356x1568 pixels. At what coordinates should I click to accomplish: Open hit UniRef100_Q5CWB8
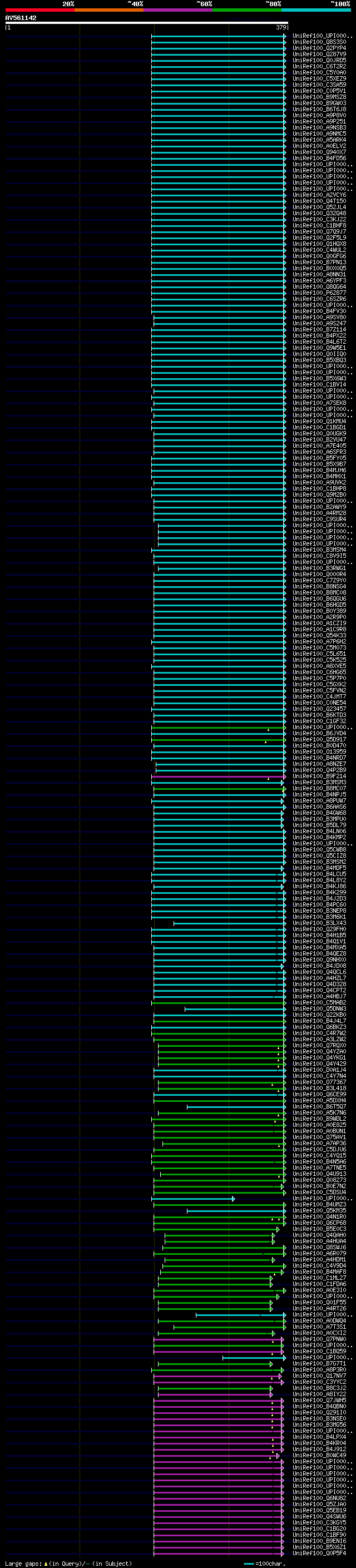tap(319, 850)
